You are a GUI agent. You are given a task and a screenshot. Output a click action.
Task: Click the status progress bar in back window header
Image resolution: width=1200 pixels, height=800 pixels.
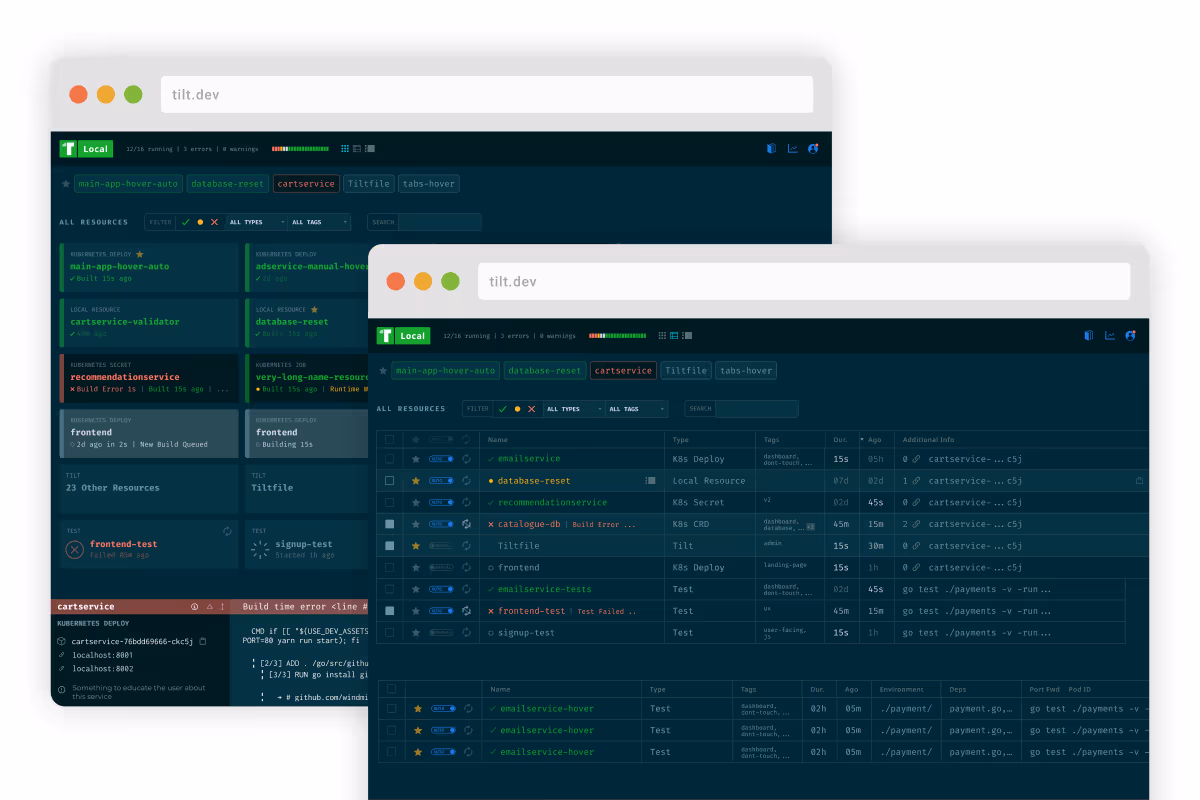click(x=300, y=149)
